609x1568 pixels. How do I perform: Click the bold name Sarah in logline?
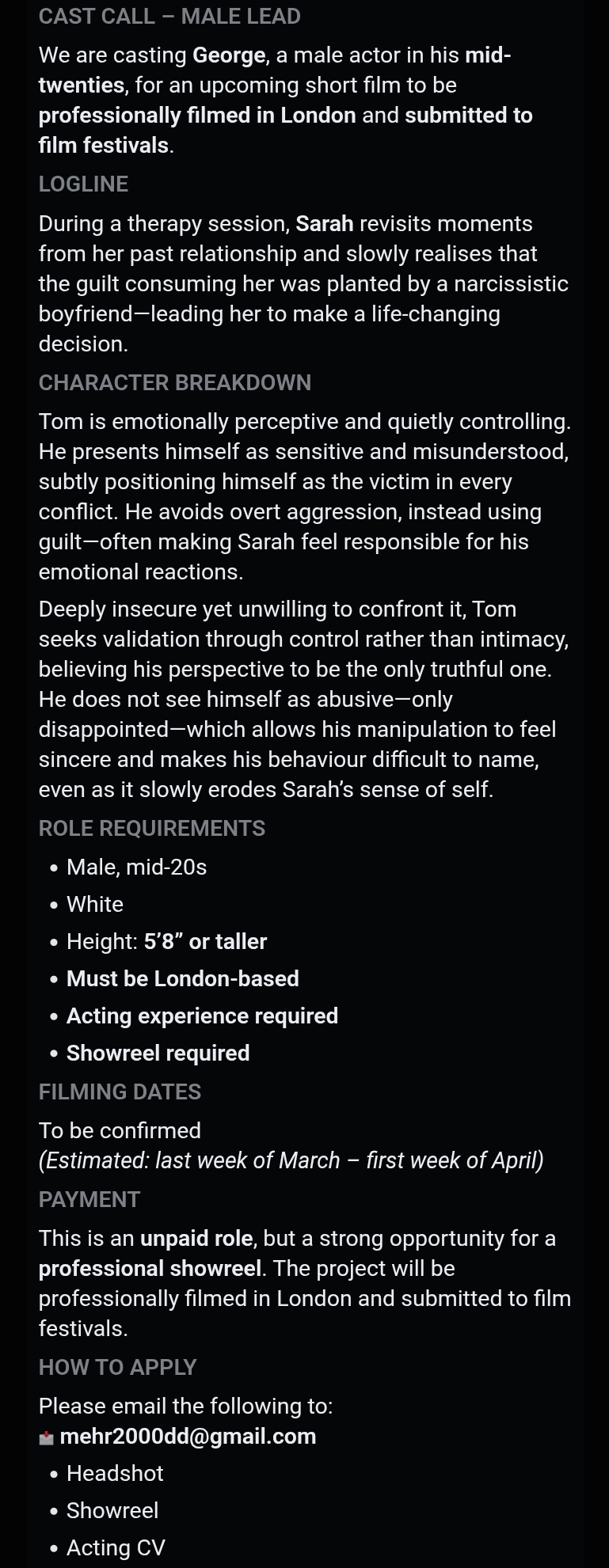tap(325, 223)
